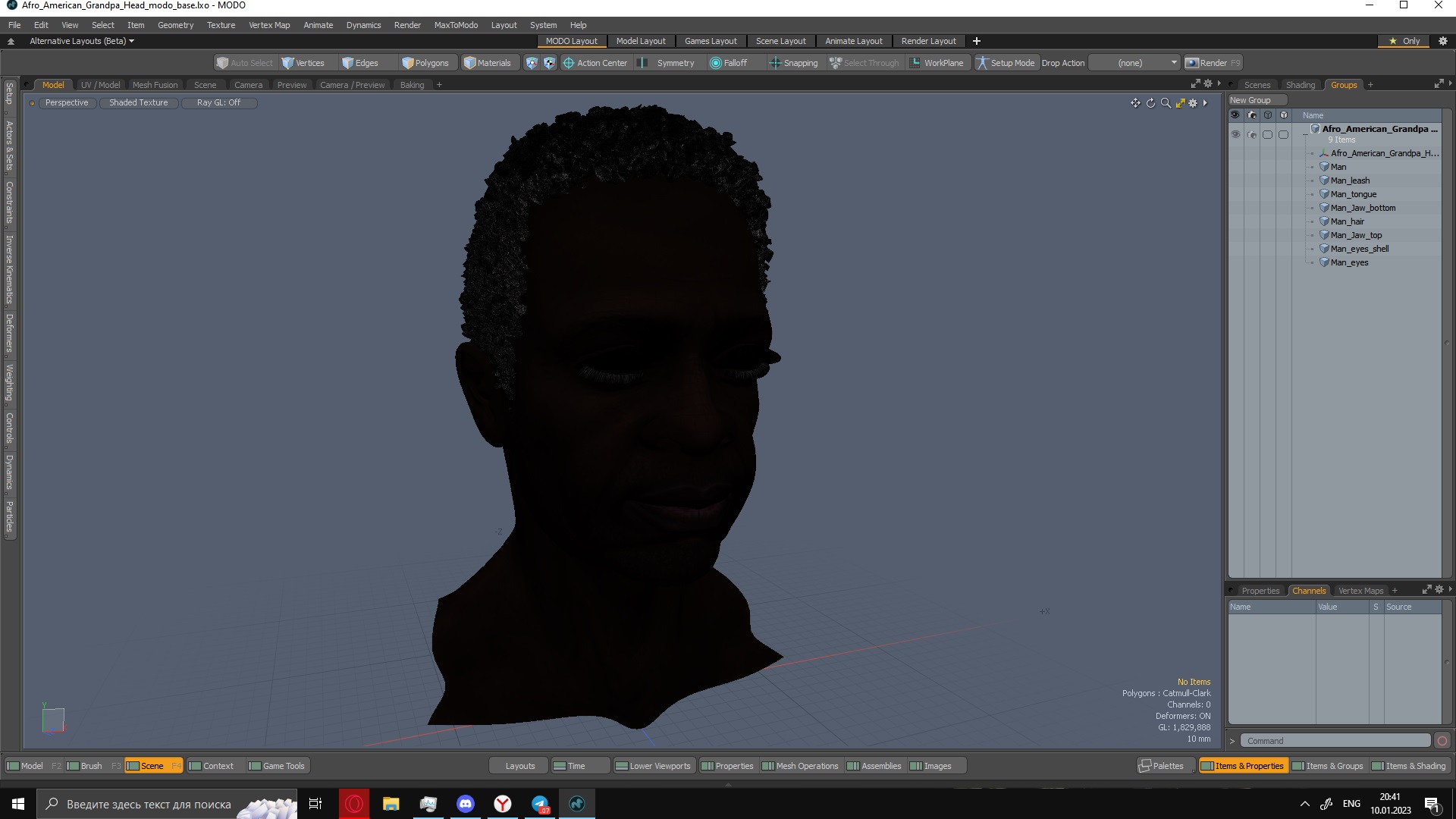Toggle render camera for the group row

(1251, 134)
